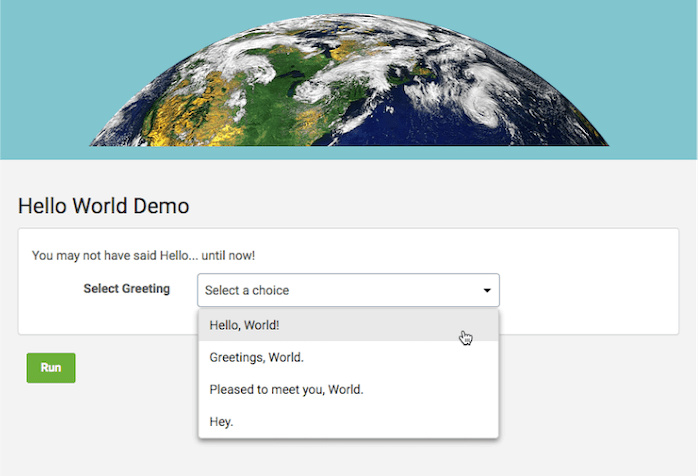Click the green Run button
This screenshot has height=476, width=700.
[51, 367]
